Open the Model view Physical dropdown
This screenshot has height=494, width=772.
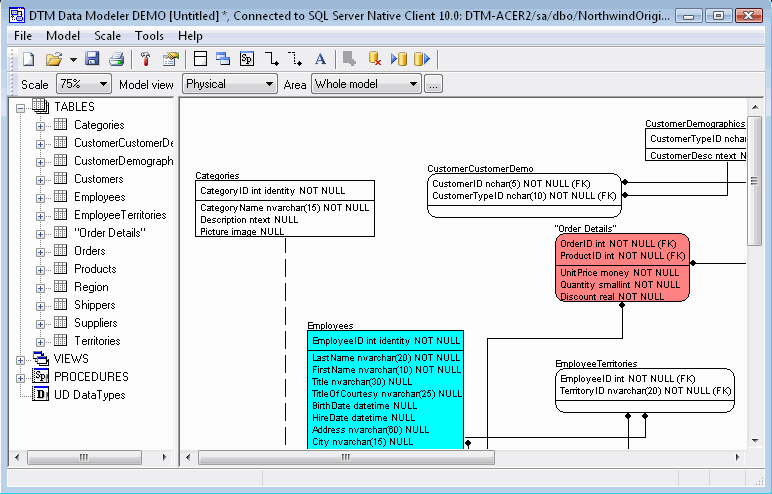click(x=229, y=84)
